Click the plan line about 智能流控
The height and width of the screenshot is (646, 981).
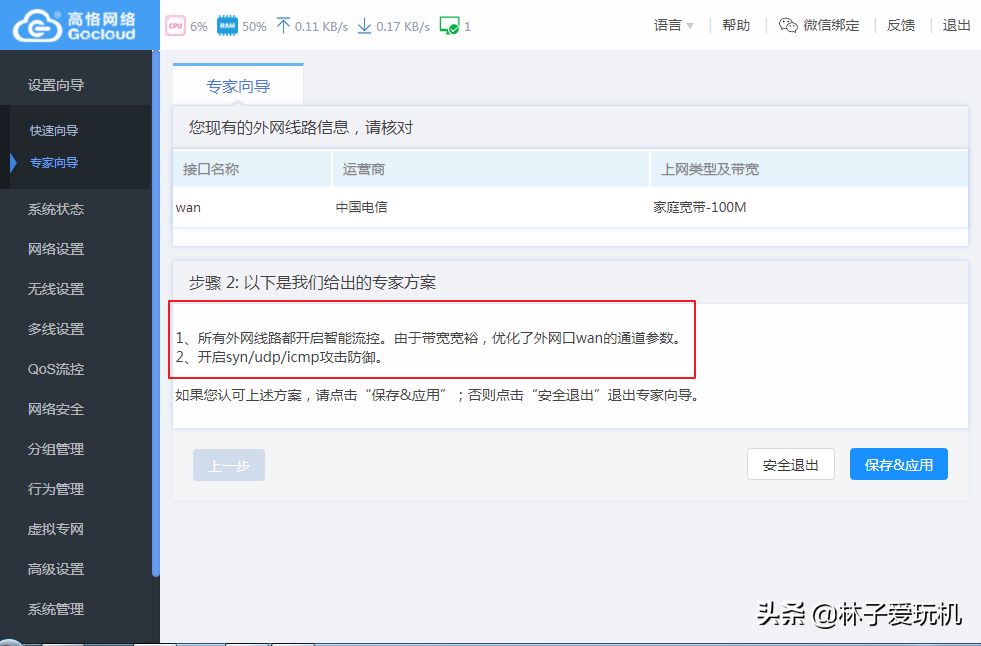[x=428, y=338]
